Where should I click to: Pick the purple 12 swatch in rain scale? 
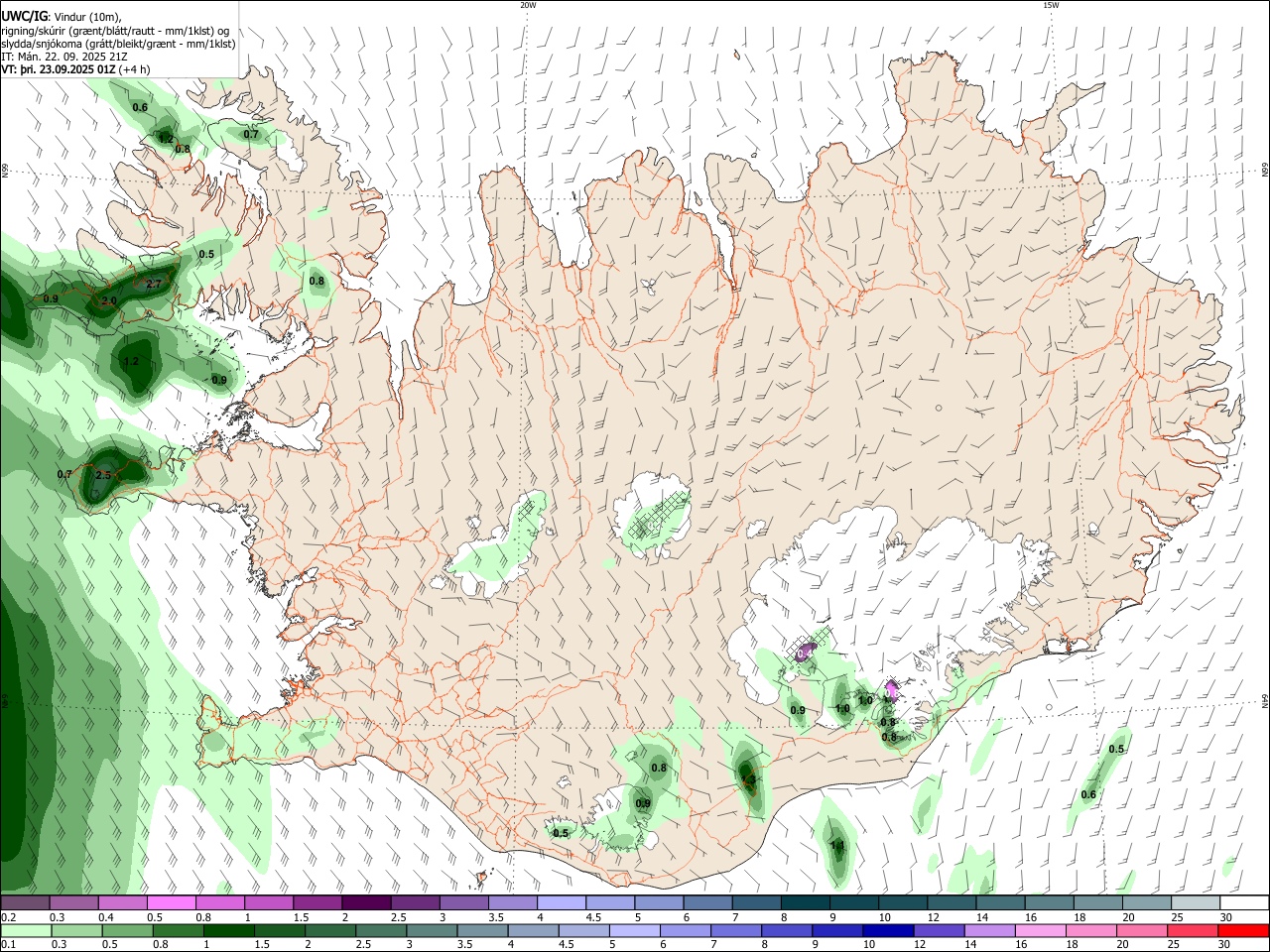coord(939,930)
